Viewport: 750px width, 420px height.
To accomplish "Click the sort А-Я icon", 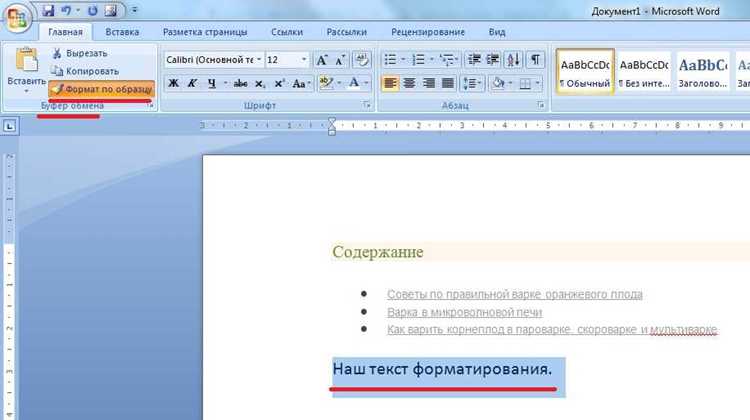I will click(x=513, y=60).
